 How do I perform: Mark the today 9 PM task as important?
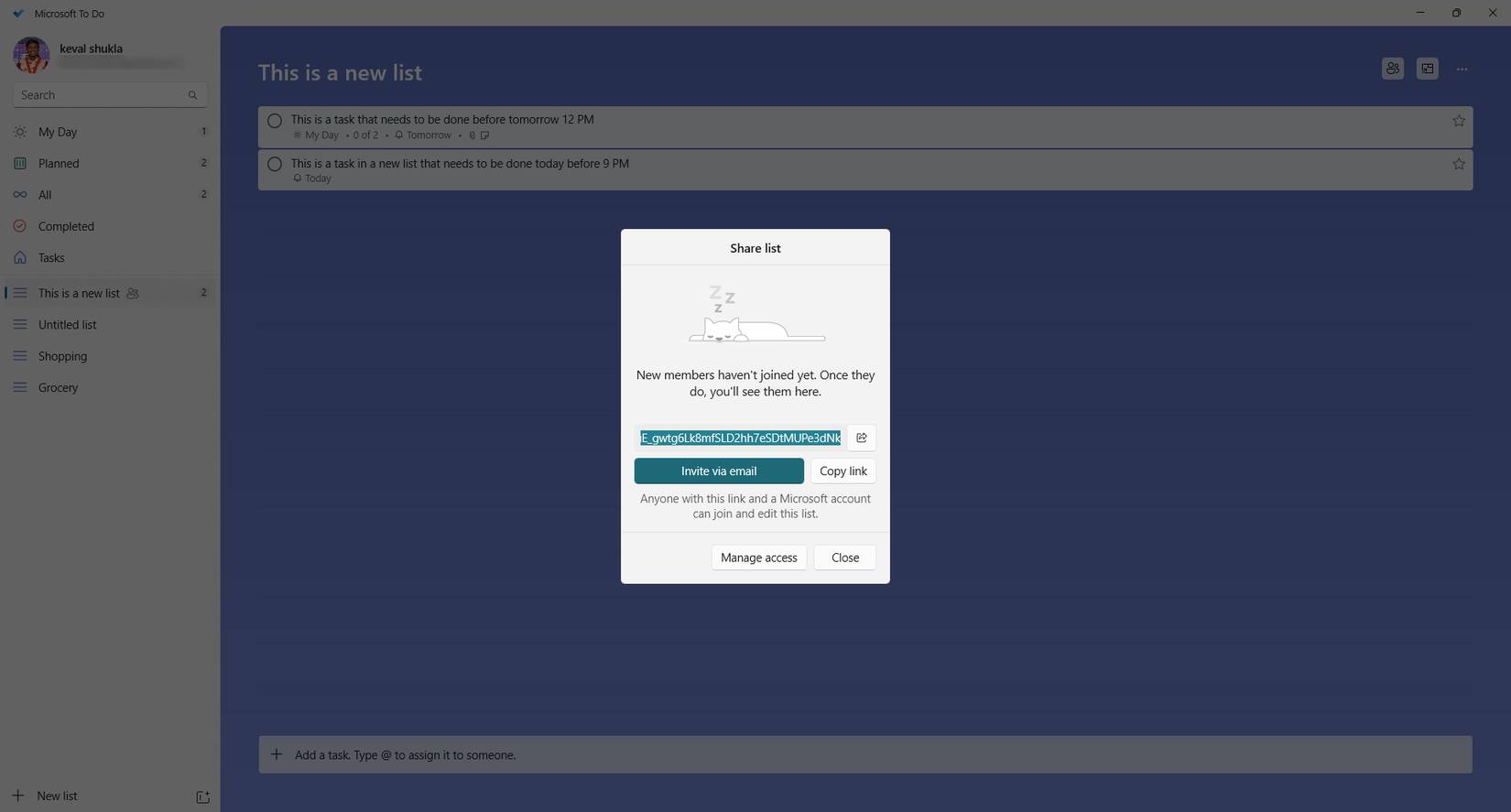click(x=1458, y=165)
